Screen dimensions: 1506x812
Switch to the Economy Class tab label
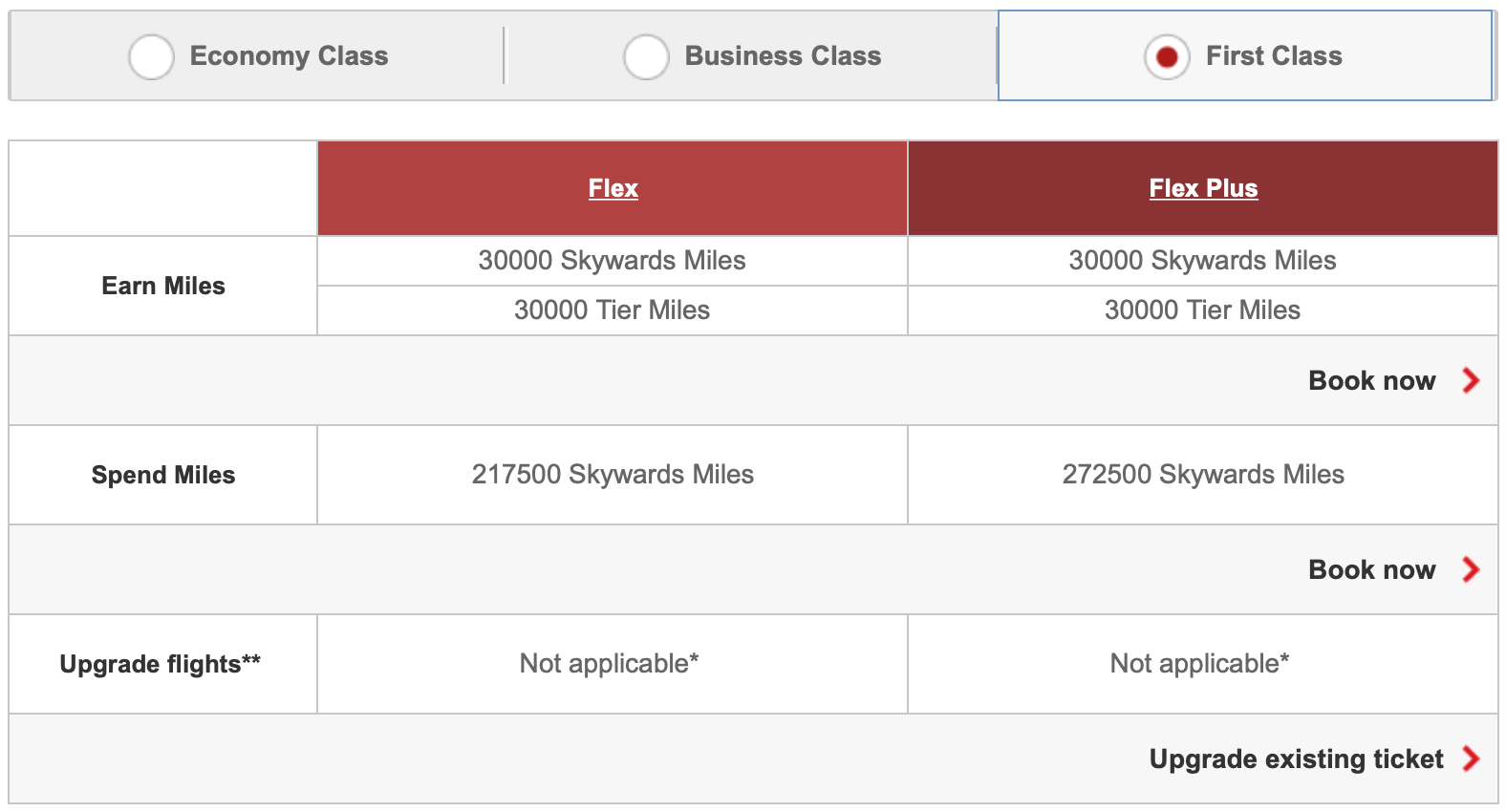pyautogui.click(x=289, y=56)
